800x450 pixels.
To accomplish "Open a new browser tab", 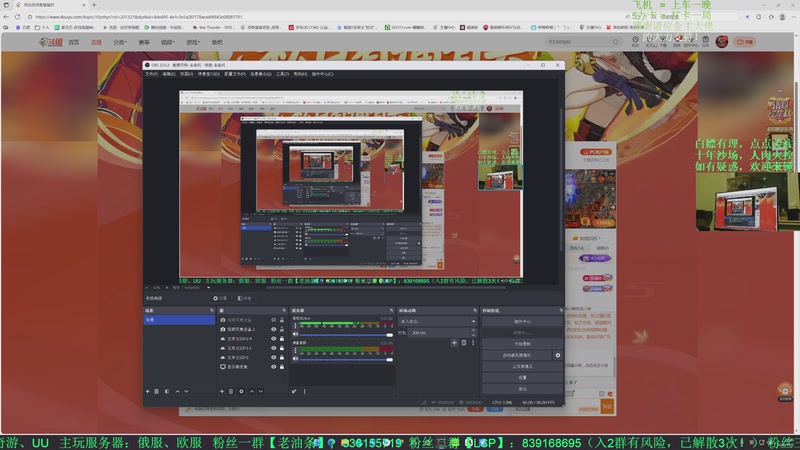I will click(x=94, y=5).
